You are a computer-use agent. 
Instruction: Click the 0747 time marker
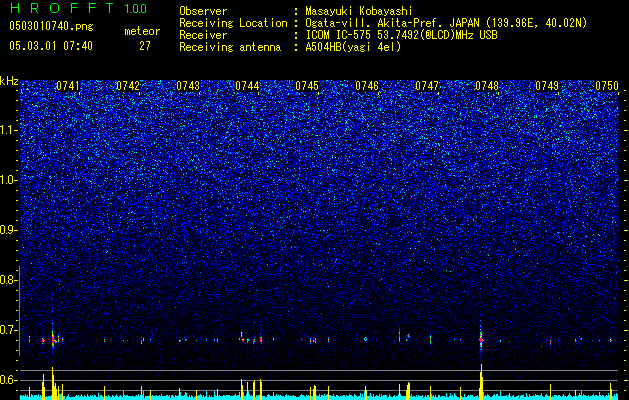tap(426, 85)
